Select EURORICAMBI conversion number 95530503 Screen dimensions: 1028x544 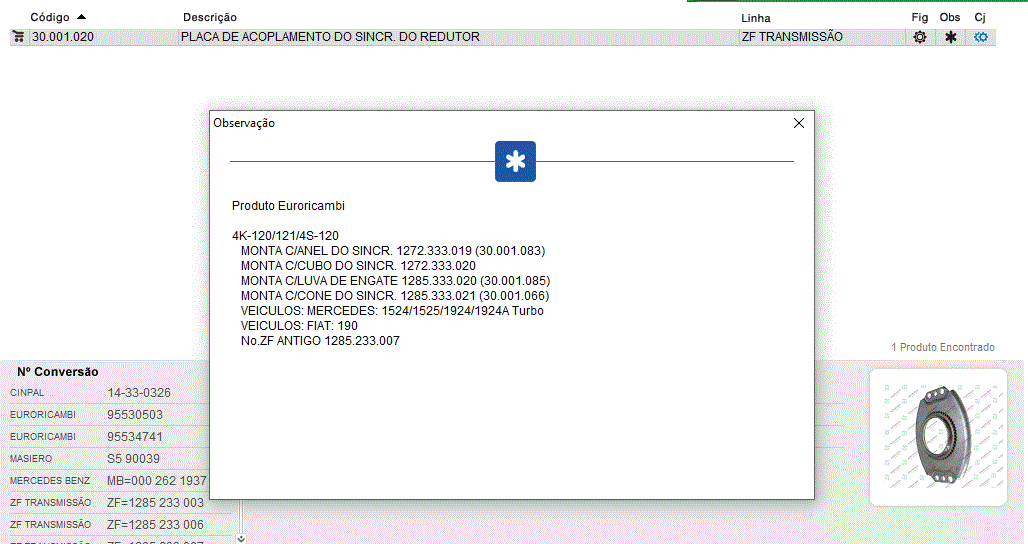click(134, 415)
